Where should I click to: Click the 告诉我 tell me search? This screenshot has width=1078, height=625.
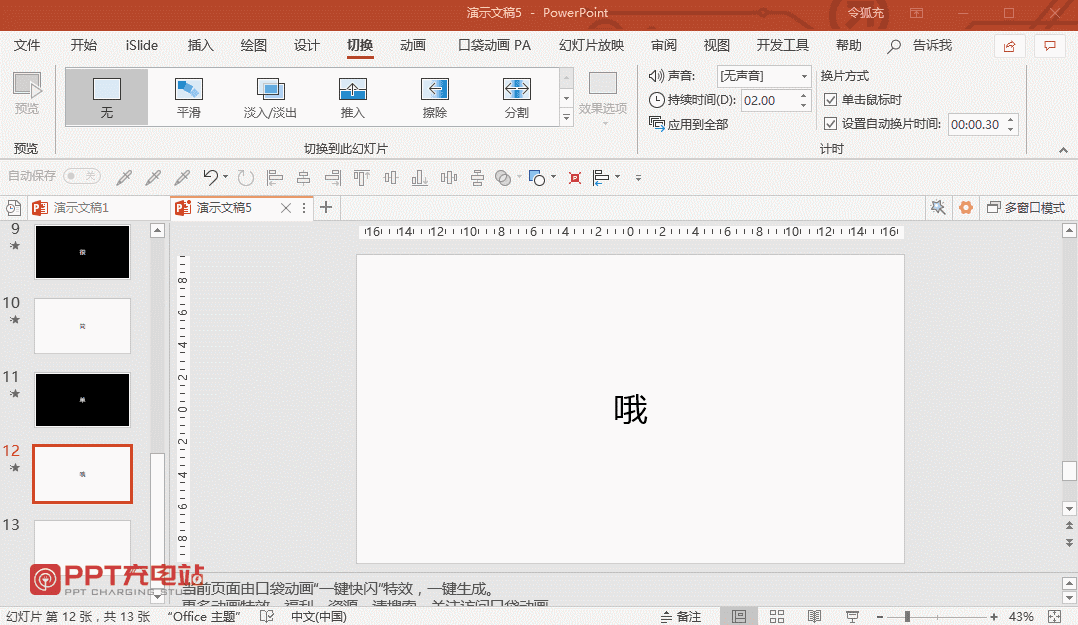[x=920, y=46]
